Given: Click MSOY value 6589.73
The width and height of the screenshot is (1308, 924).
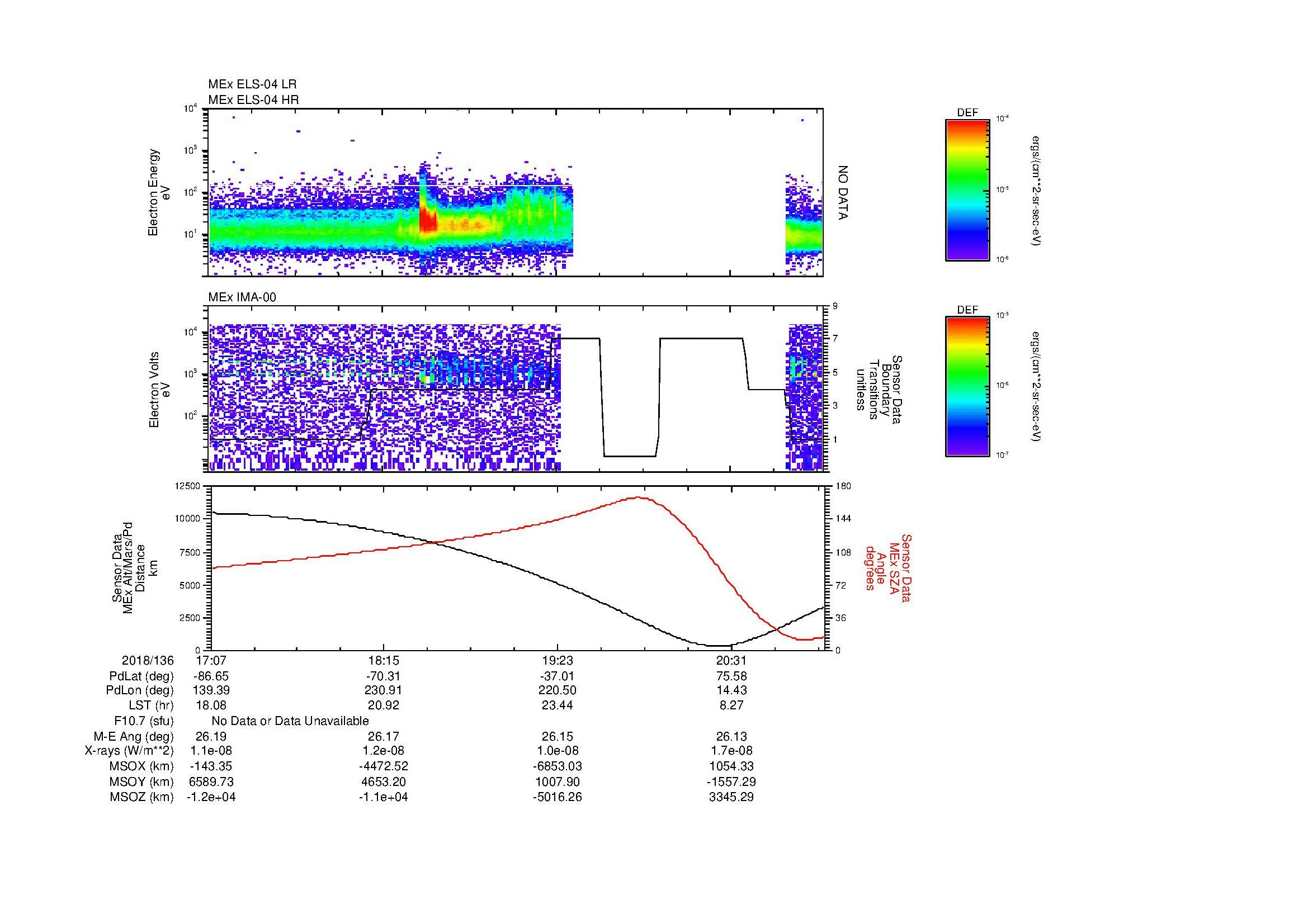Looking at the screenshot, I should 211,781.
